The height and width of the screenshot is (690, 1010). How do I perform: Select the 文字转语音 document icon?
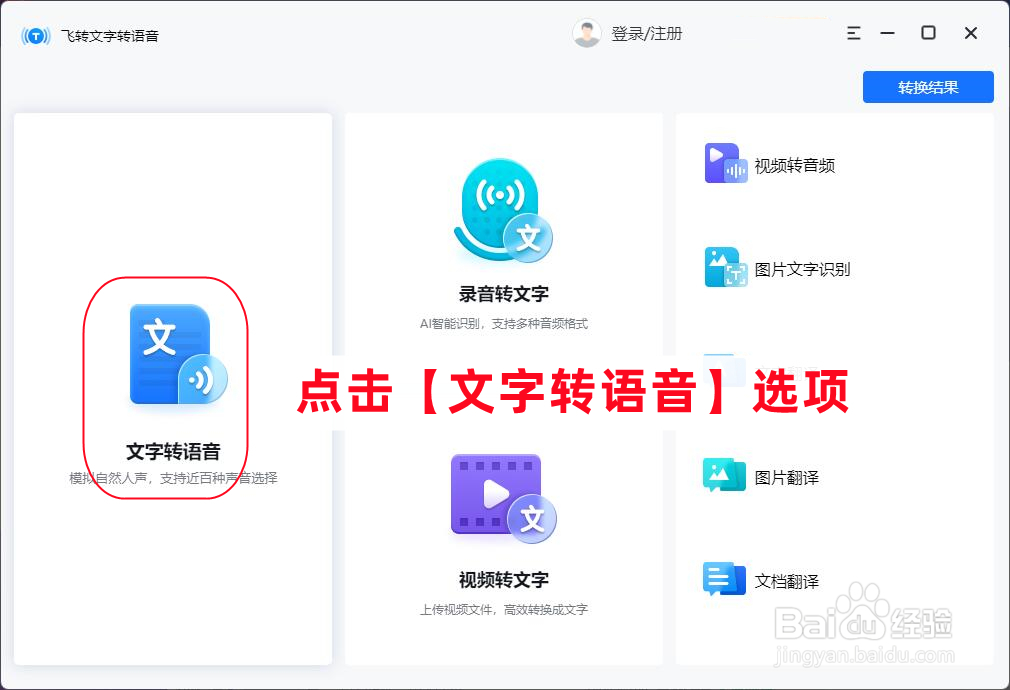[178, 354]
